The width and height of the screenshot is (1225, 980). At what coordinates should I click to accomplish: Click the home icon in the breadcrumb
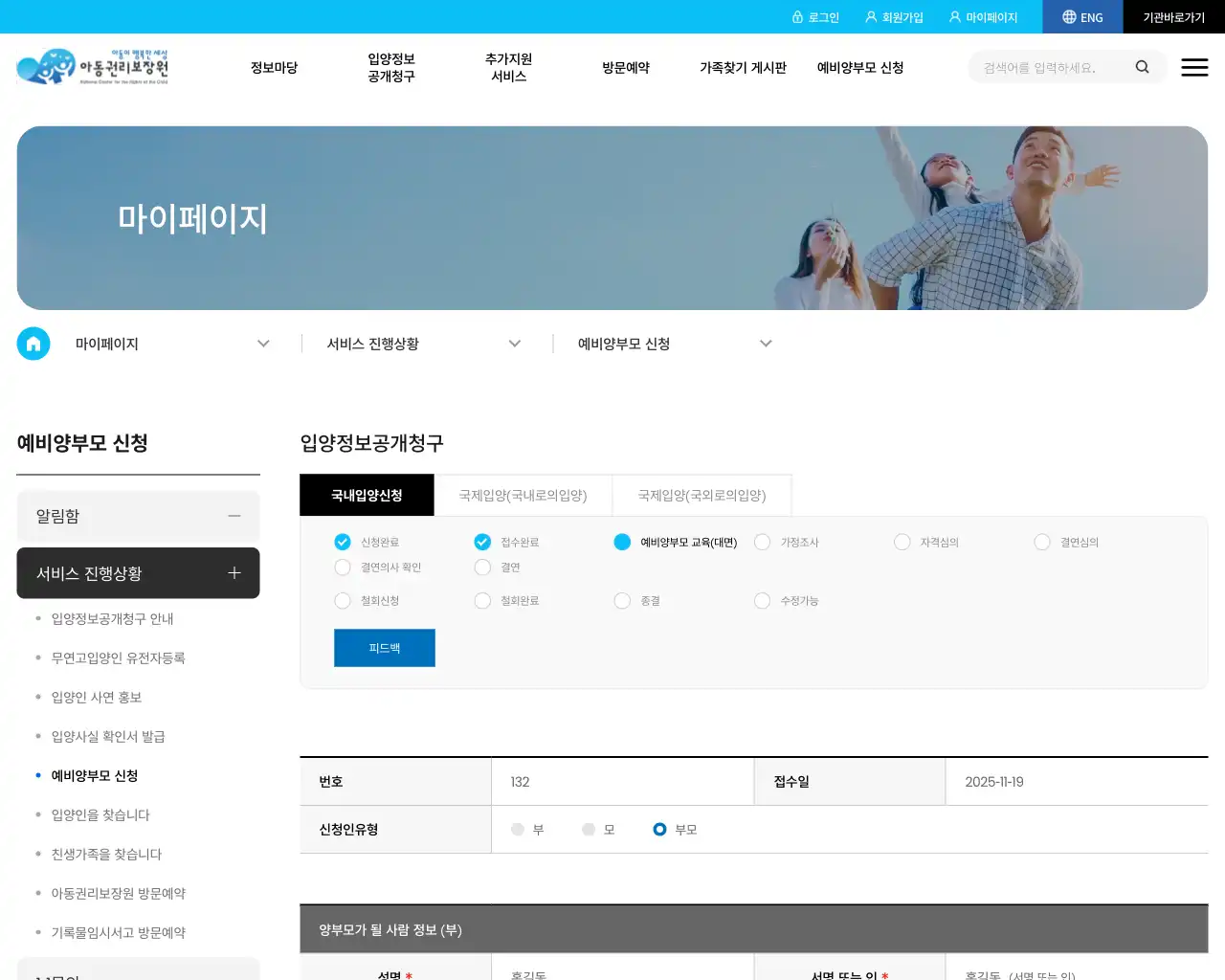[x=33, y=344]
